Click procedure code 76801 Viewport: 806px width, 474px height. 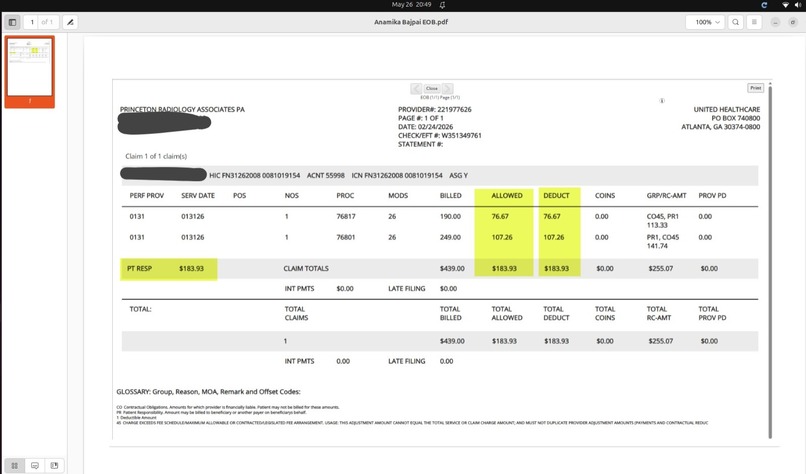346,238
